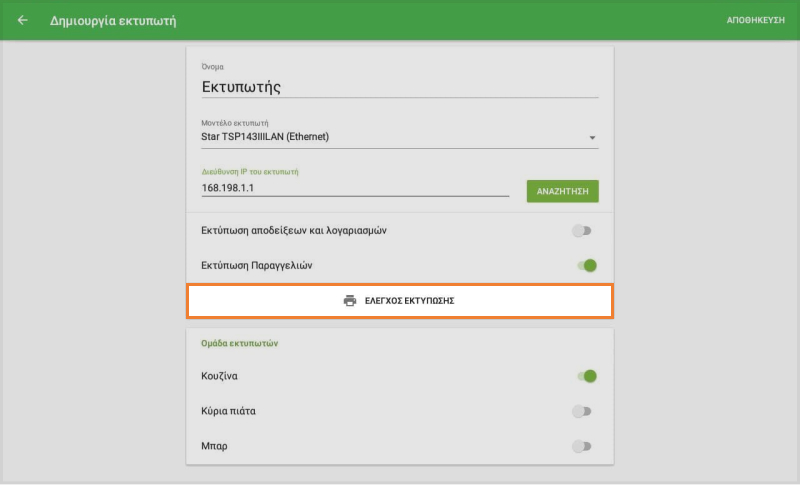
Task: Open the printer model dropdown arrow
Action: point(592,137)
